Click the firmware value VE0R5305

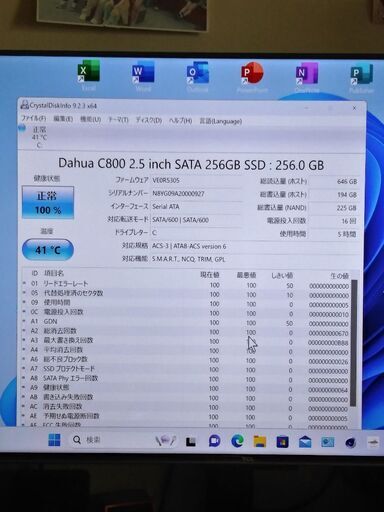166,180
